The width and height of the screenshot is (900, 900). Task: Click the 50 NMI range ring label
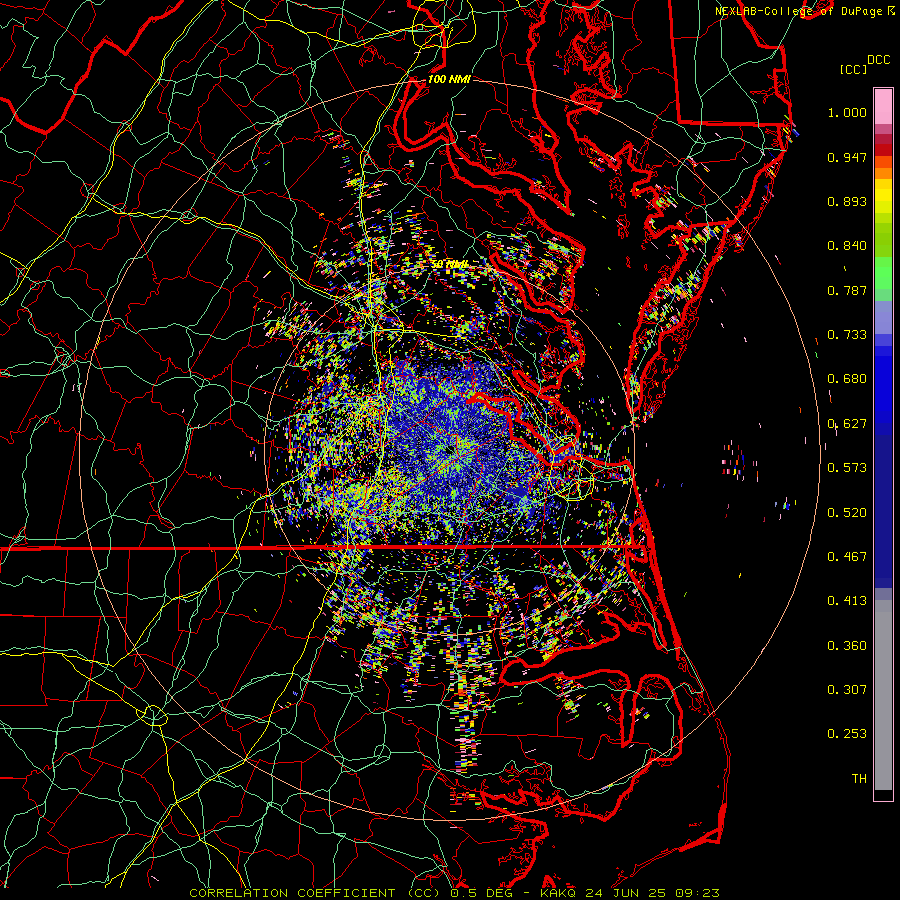coord(449,264)
